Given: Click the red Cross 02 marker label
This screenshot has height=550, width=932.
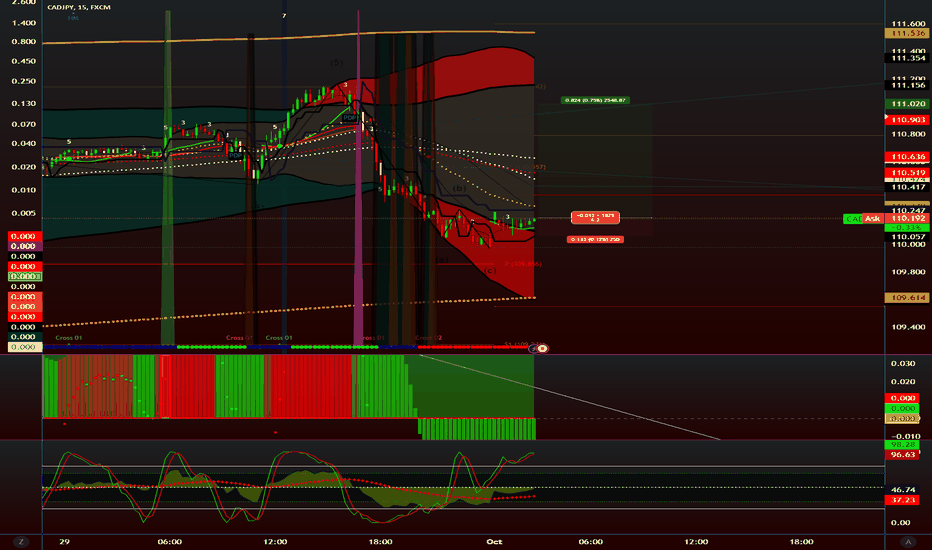Looking at the screenshot, I should tap(429, 338).
